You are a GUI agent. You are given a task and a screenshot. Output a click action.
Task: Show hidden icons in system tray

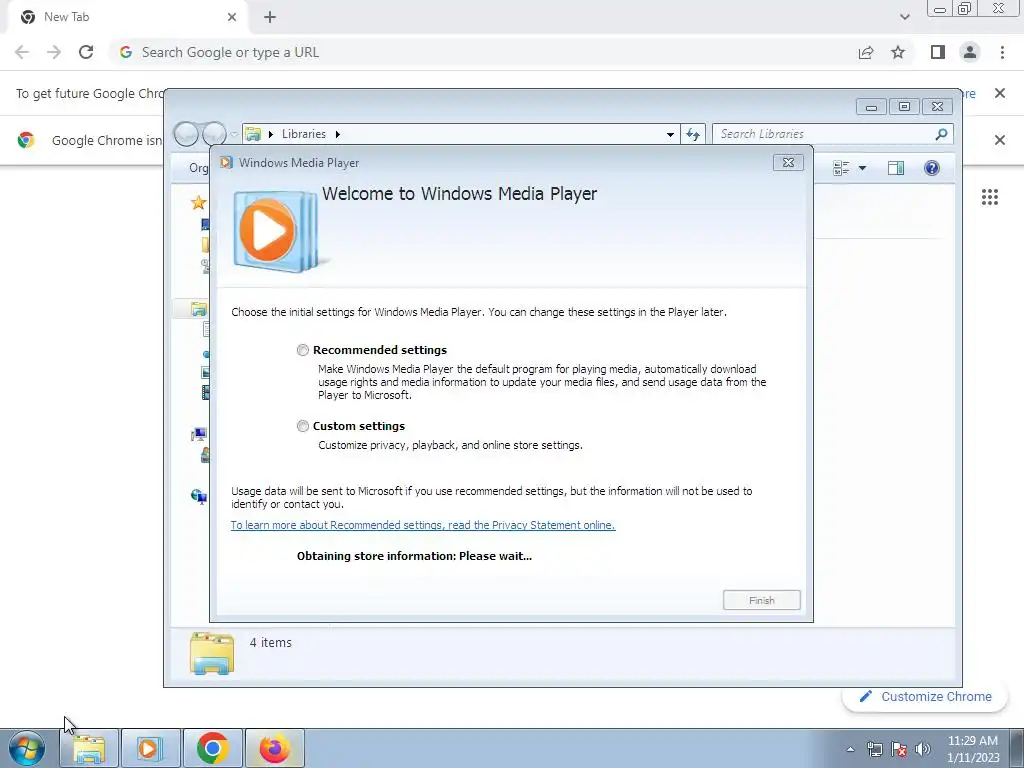click(x=850, y=750)
